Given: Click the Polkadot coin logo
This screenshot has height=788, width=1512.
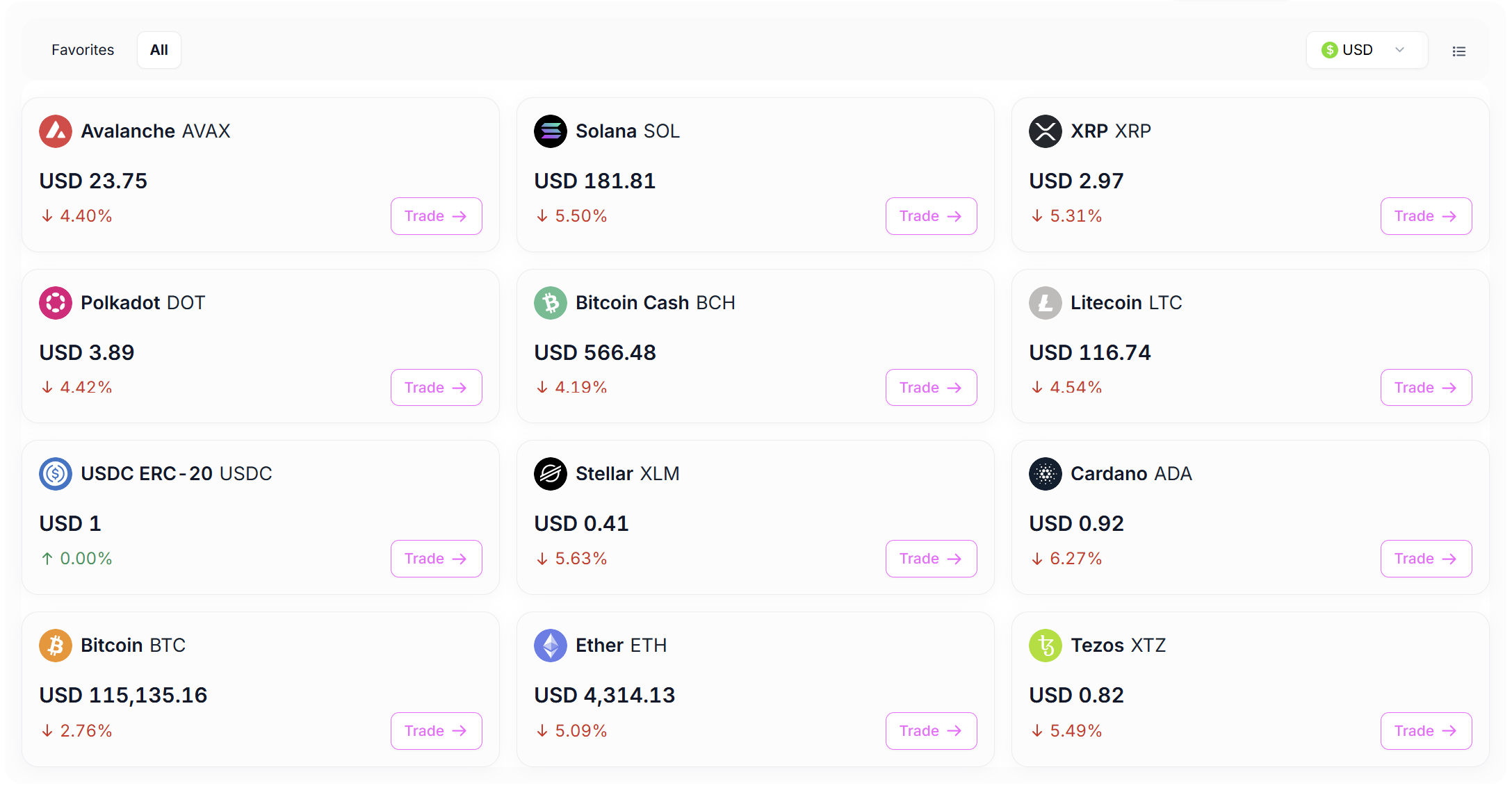Looking at the screenshot, I should 56,303.
